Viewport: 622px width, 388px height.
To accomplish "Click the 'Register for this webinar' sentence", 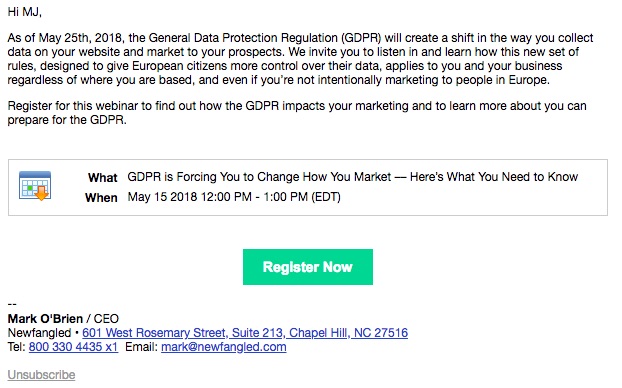I will coord(297,113).
